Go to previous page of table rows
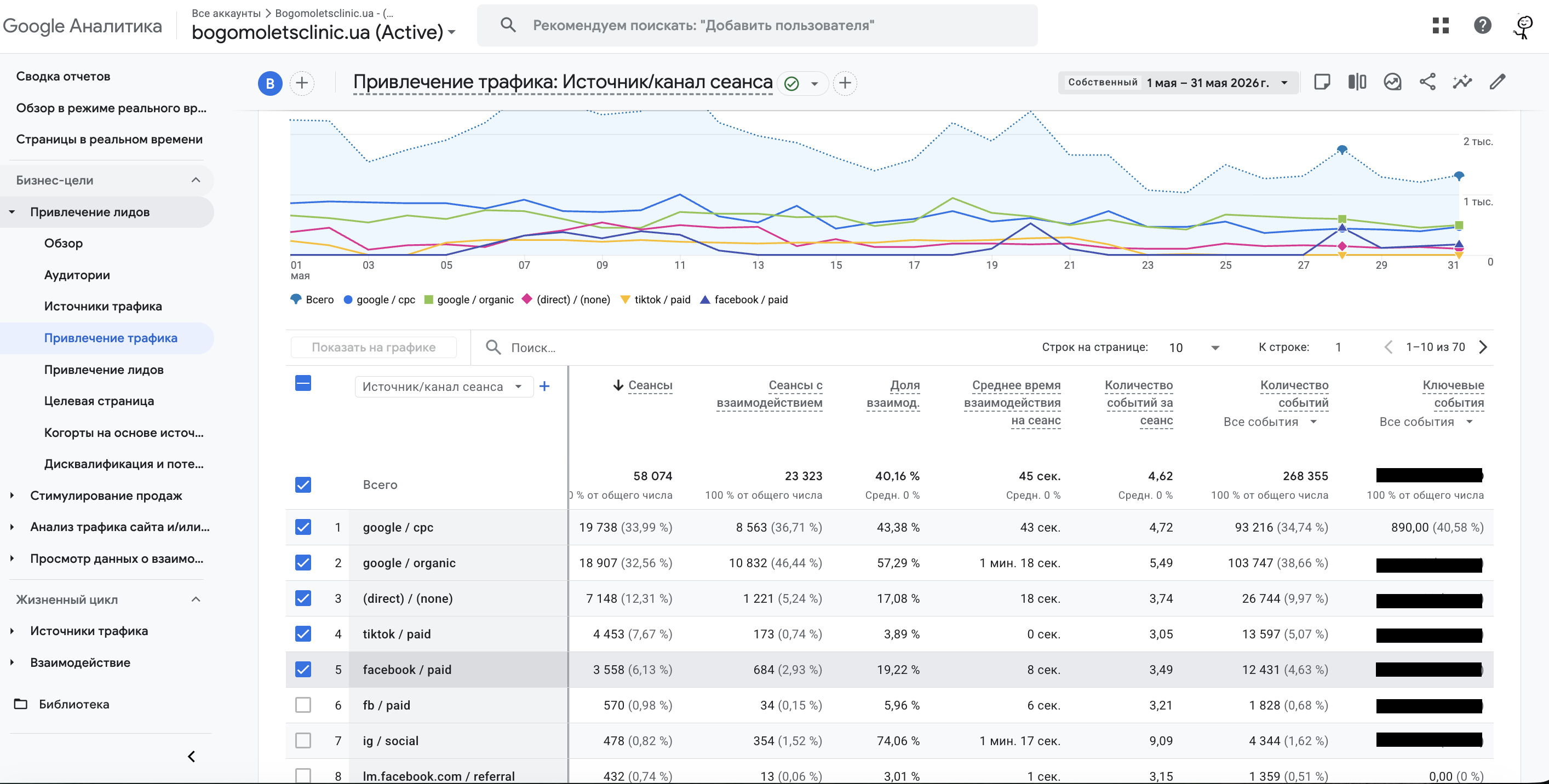1549x784 pixels. [1388, 347]
